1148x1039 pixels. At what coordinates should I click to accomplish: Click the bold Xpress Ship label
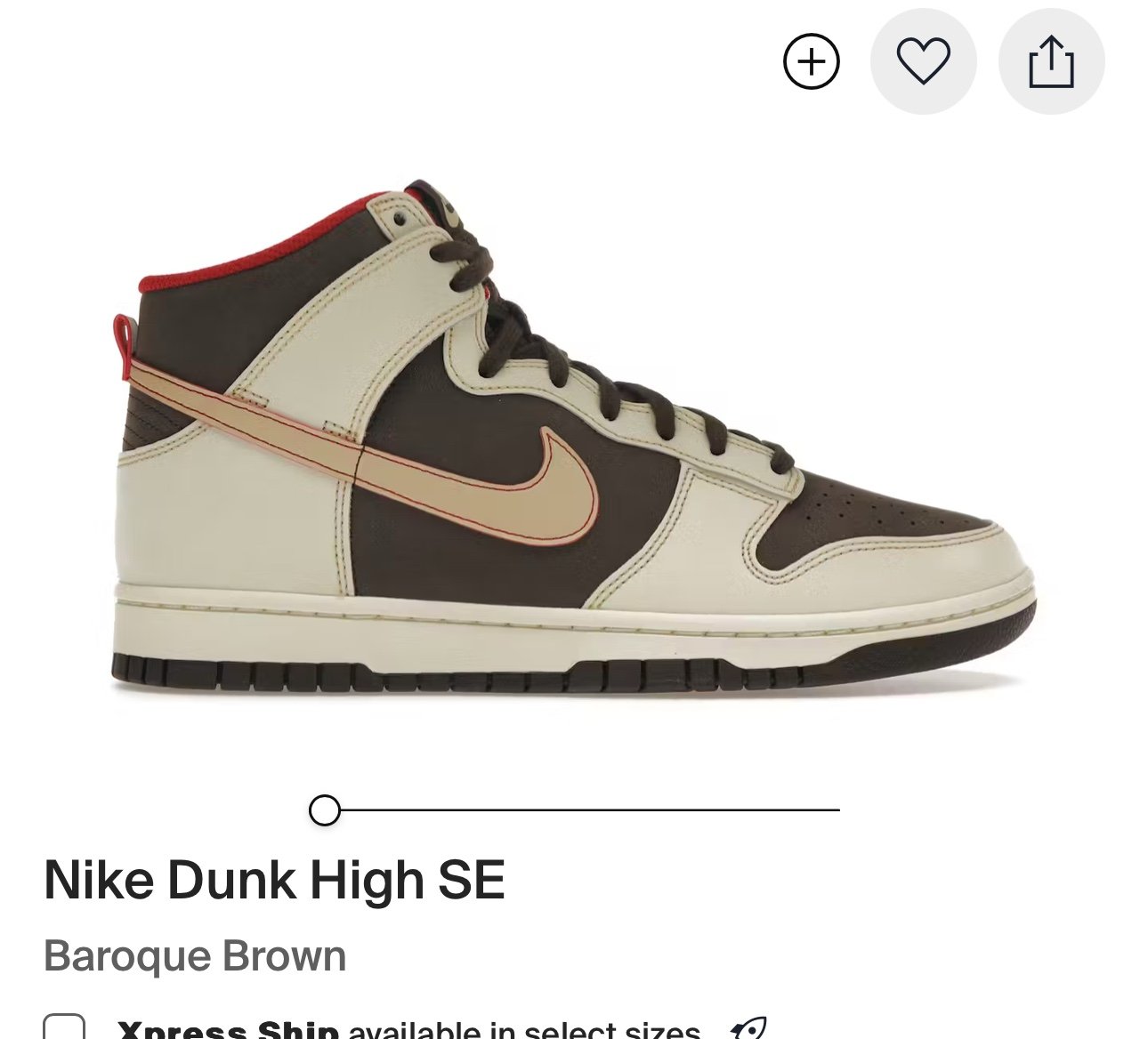[x=228, y=1030]
